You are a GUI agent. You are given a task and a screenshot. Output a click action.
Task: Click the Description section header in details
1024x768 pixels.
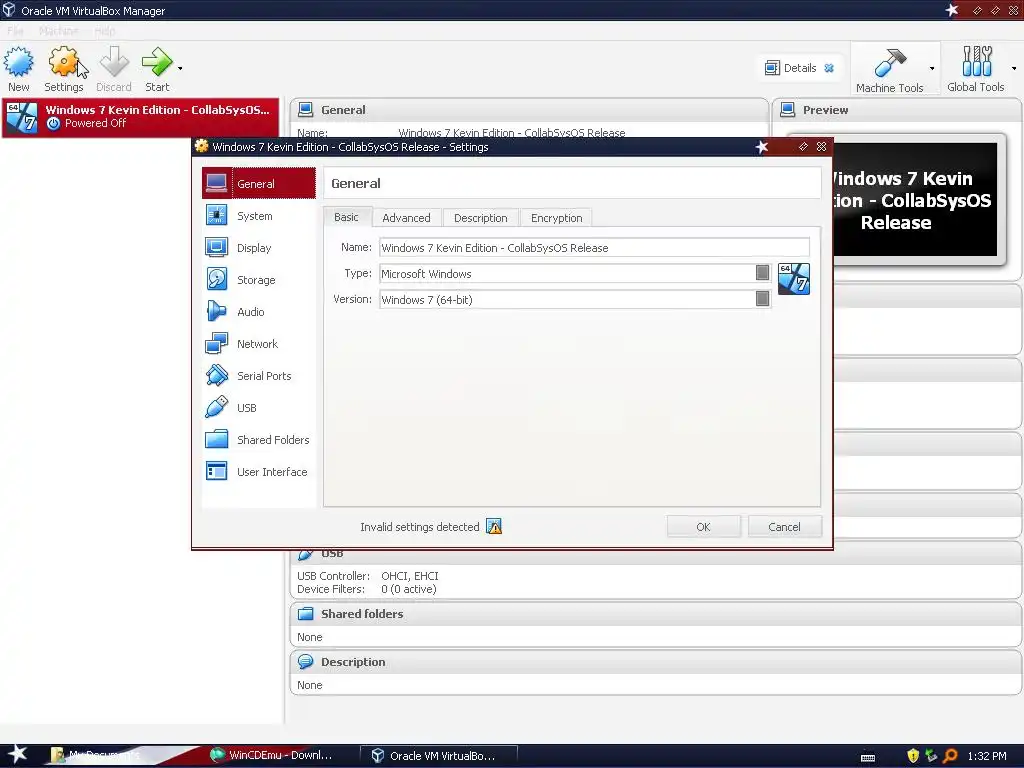(x=655, y=662)
